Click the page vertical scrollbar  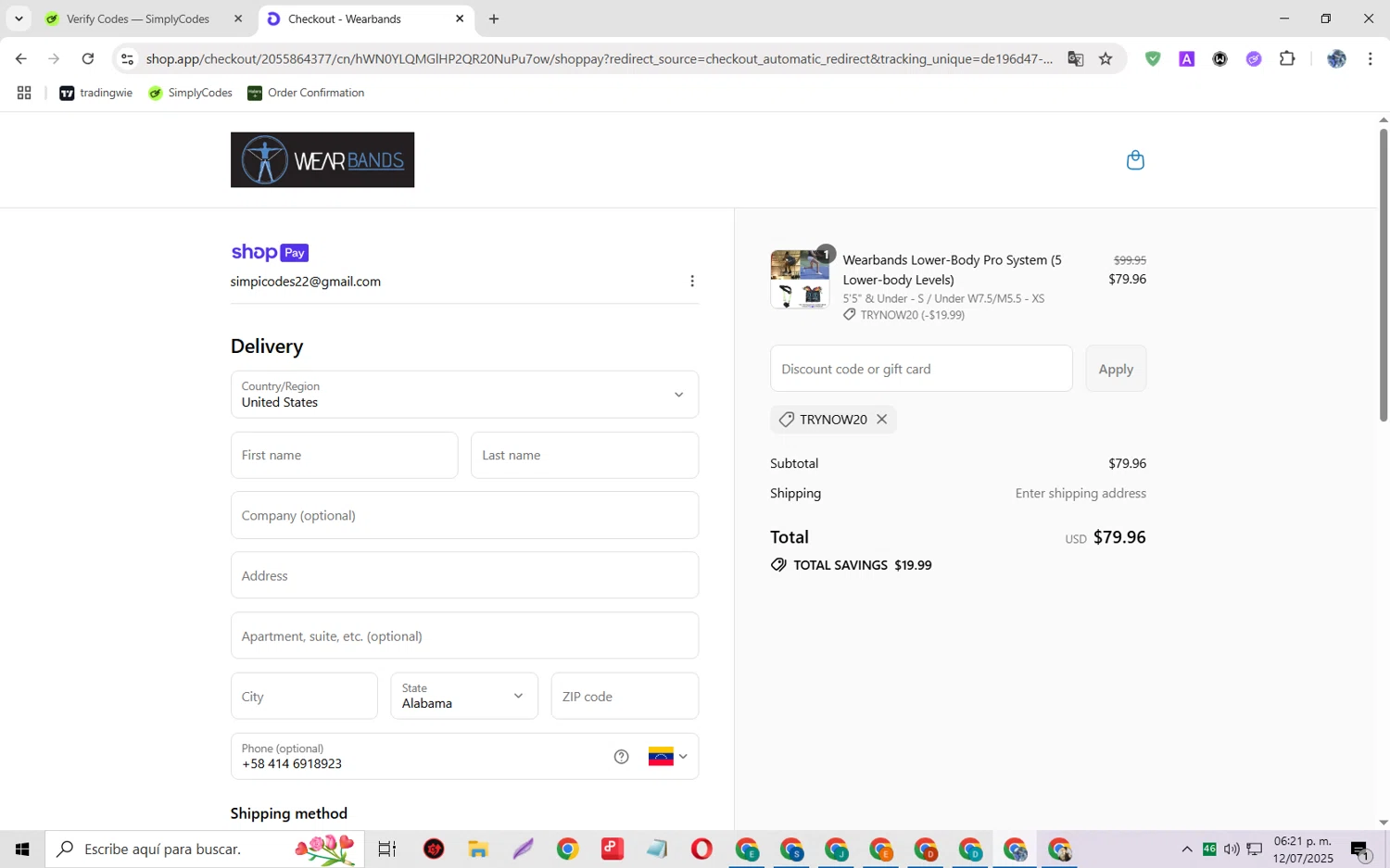click(1384, 273)
